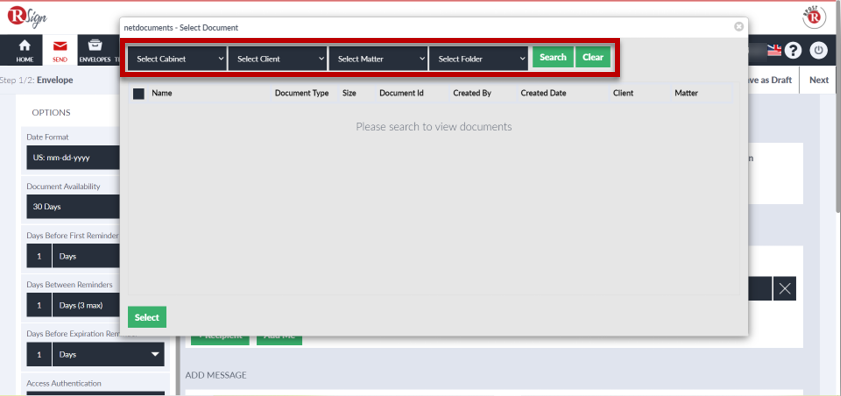Click the Save as Draft button
The height and width of the screenshot is (396, 841).
[x=769, y=80]
